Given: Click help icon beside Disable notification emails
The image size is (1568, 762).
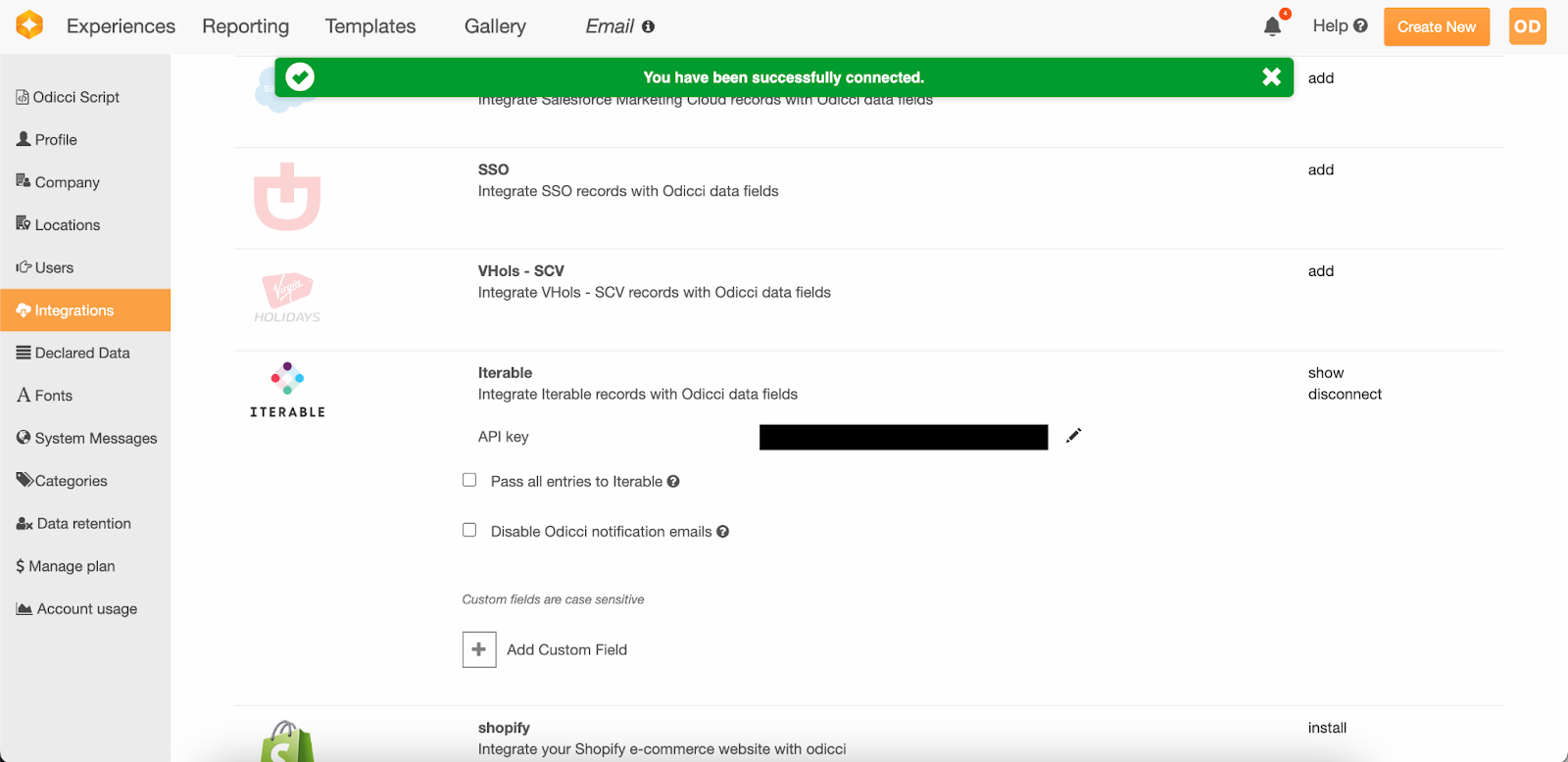Looking at the screenshot, I should (x=723, y=531).
